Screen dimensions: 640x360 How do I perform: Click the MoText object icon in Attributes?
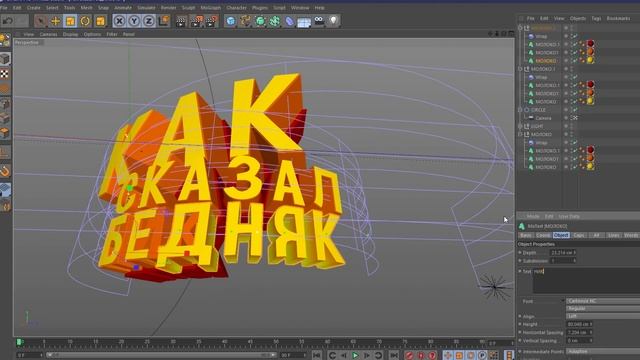tap(522, 226)
